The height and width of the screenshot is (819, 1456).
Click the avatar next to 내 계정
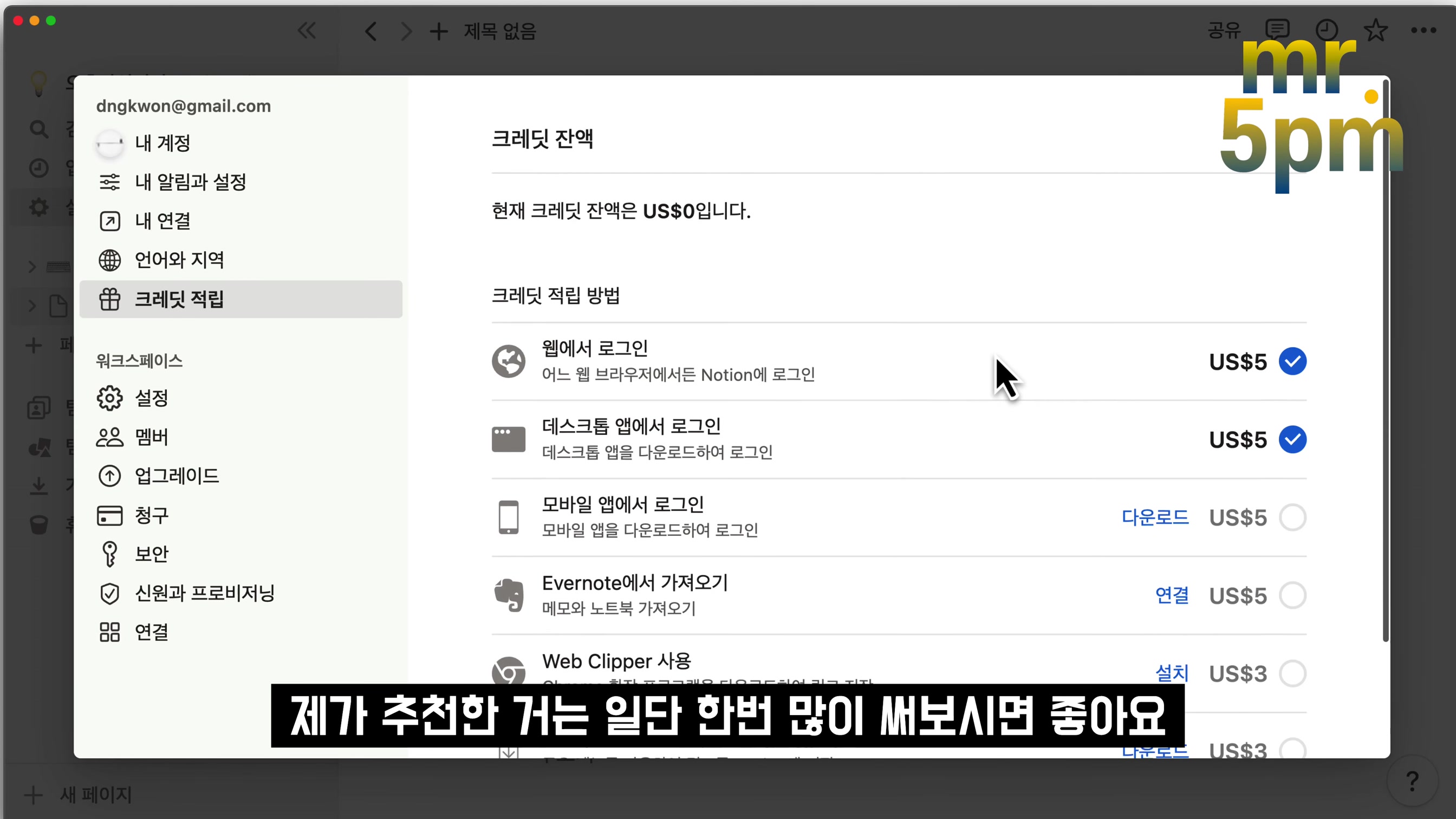pyautogui.click(x=109, y=144)
